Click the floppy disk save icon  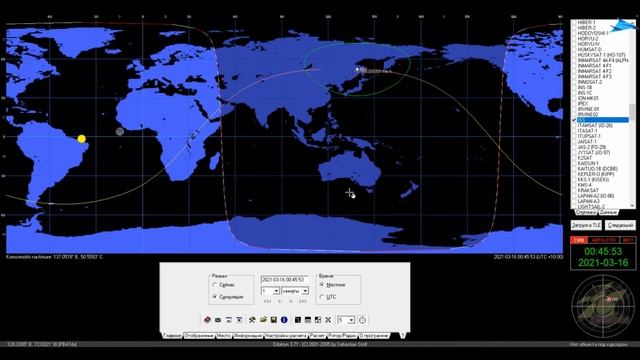pyautogui.click(x=273, y=320)
